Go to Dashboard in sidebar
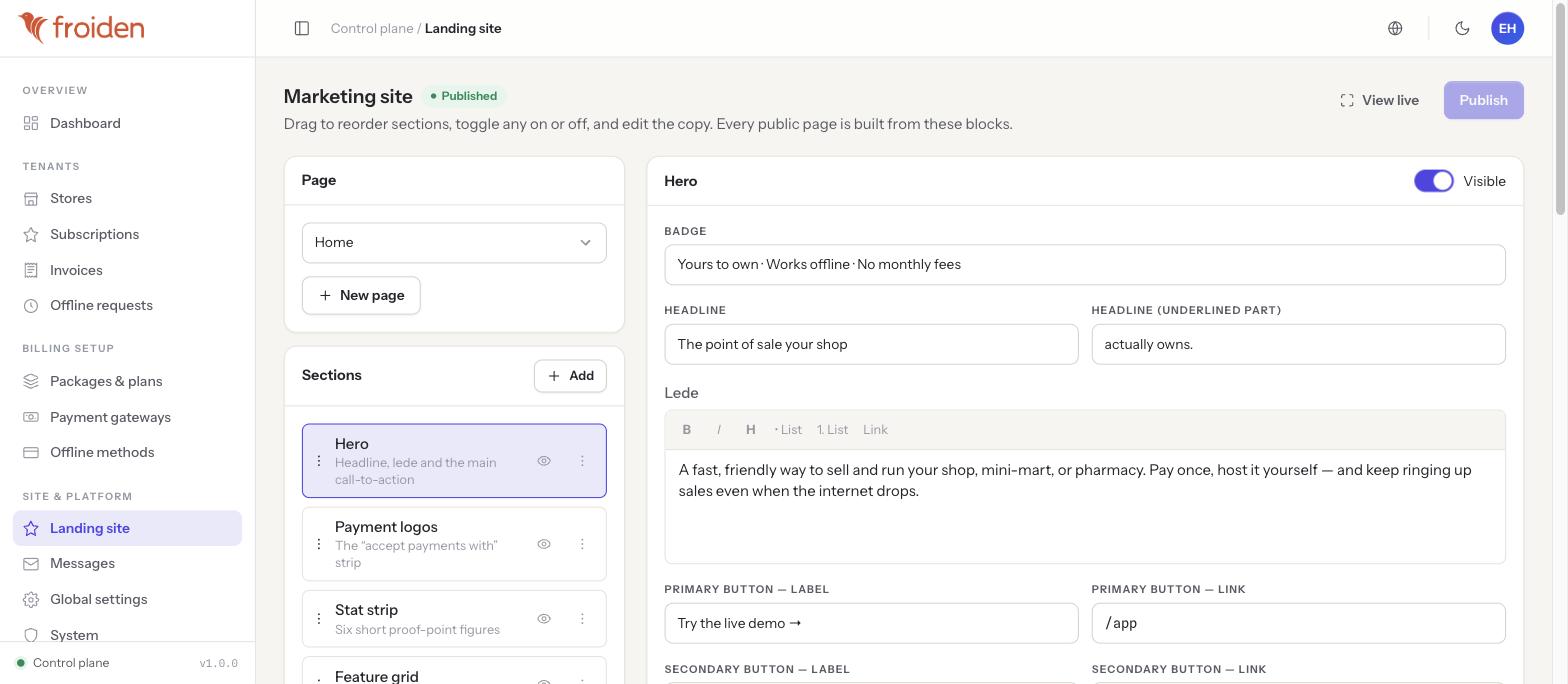The height and width of the screenshot is (684, 1568). [127, 123]
